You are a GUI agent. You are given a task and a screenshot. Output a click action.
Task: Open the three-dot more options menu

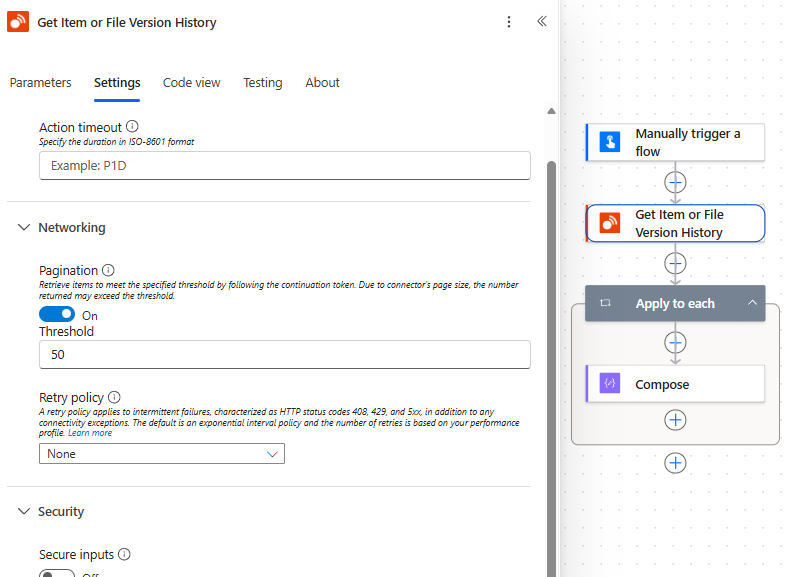coord(508,22)
